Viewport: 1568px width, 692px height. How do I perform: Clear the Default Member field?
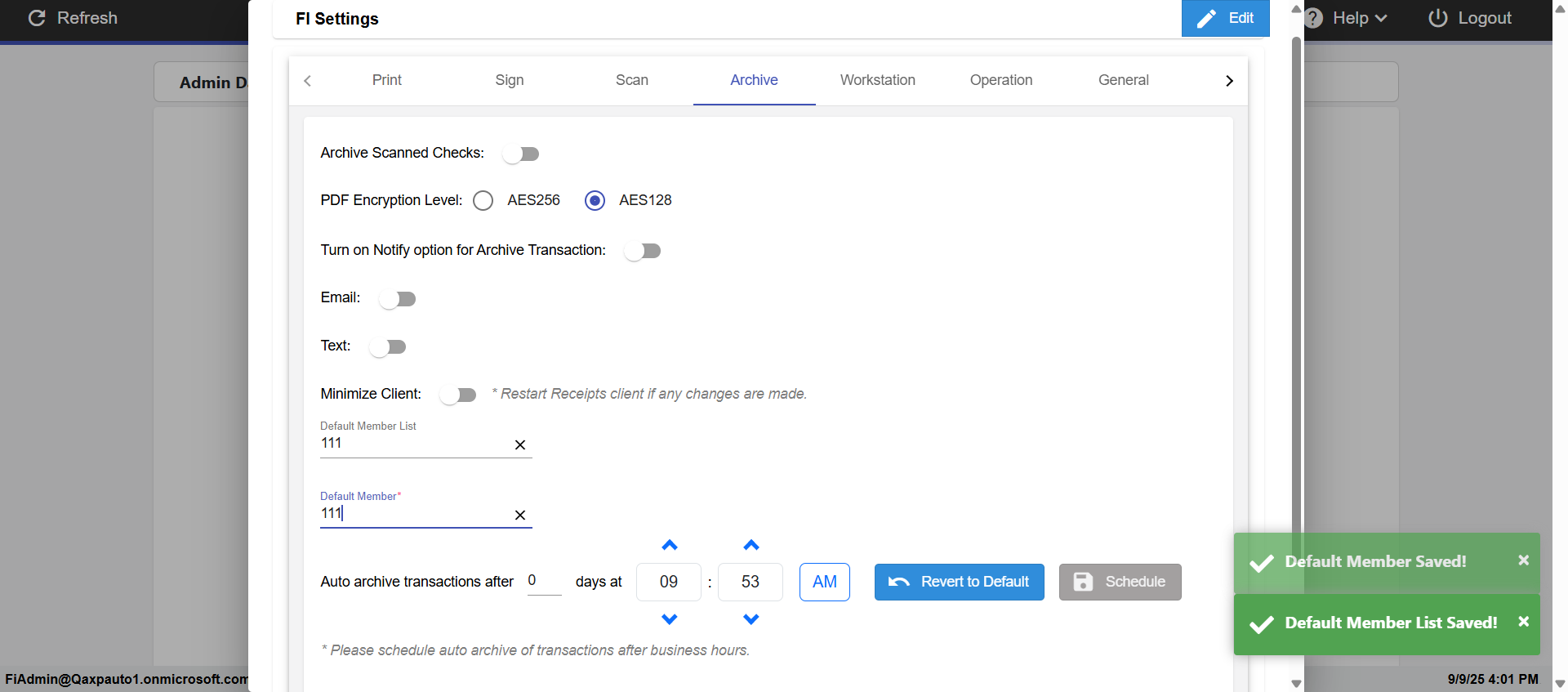click(x=520, y=516)
